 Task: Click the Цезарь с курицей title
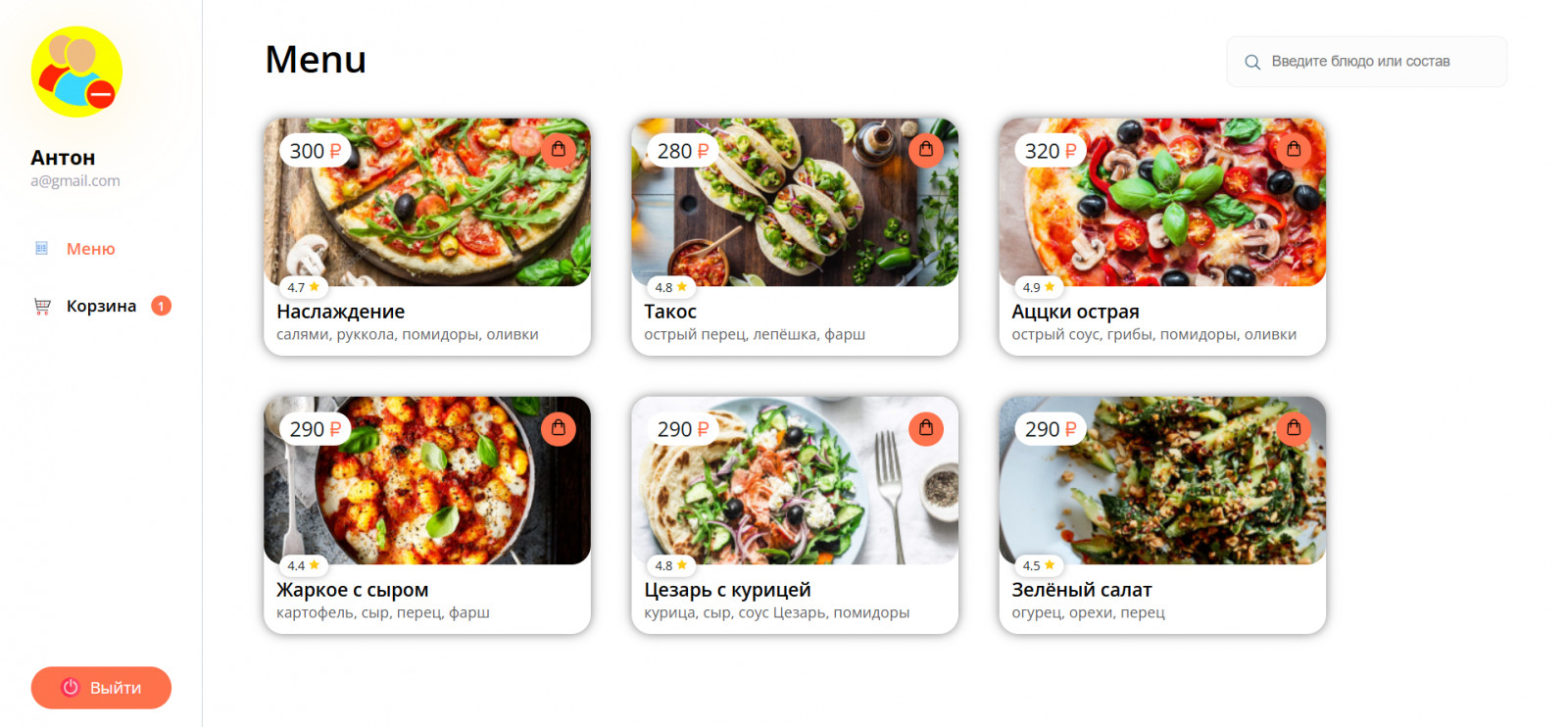click(727, 590)
